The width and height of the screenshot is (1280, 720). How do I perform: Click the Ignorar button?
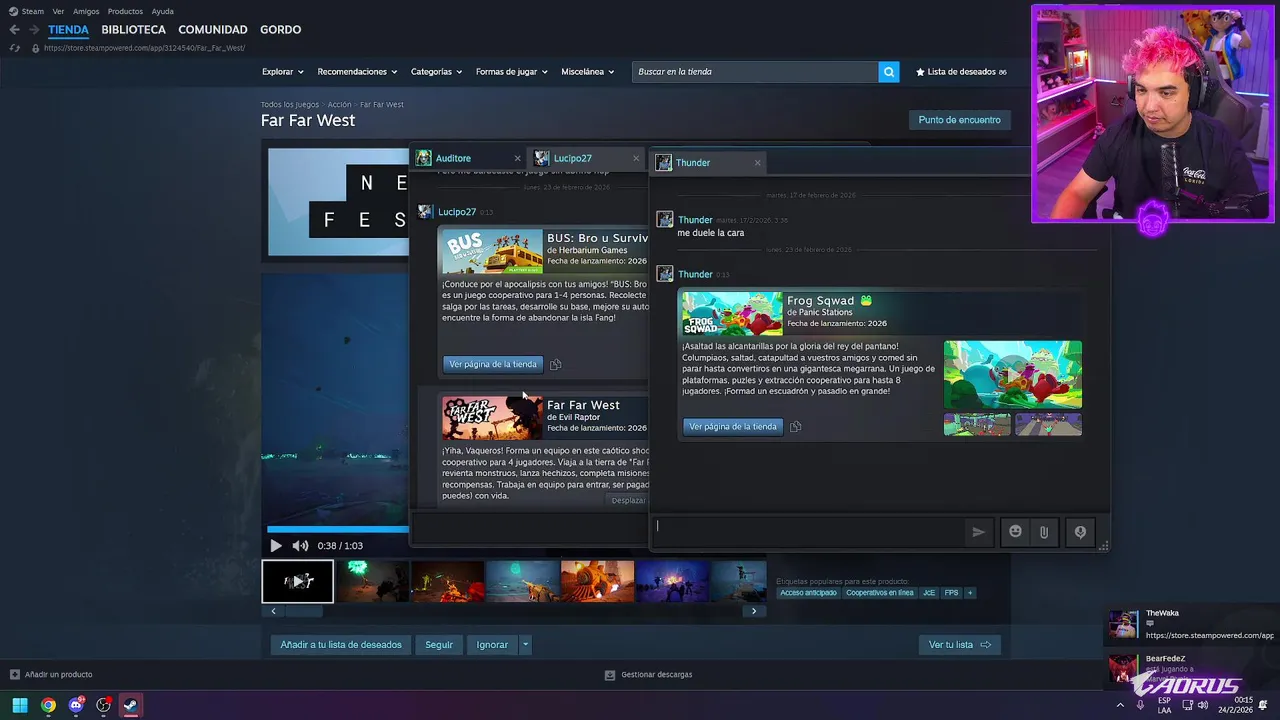coord(492,645)
